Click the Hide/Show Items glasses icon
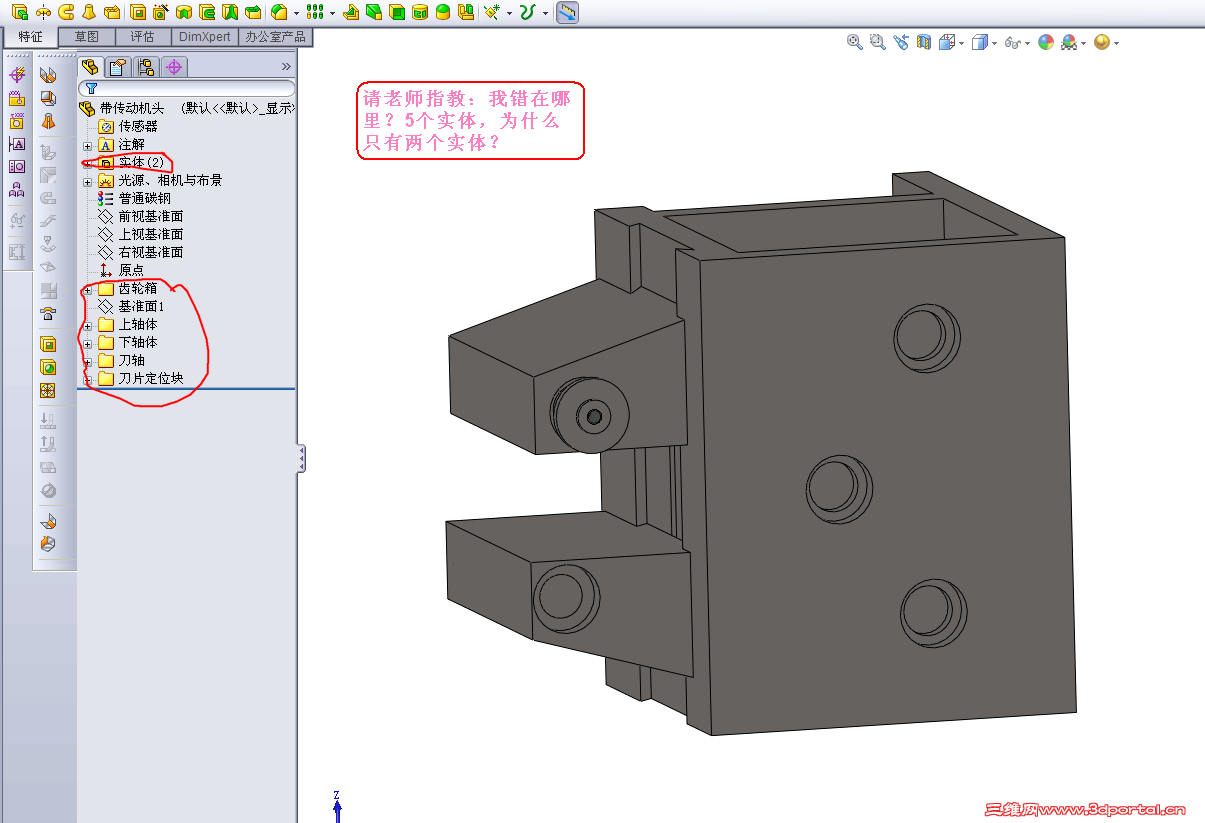1205x823 pixels. click(x=1012, y=43)
